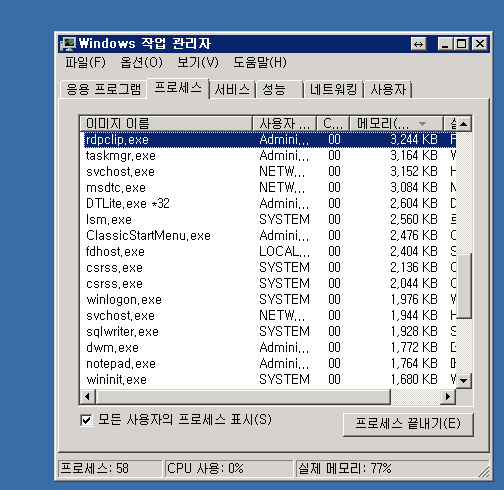
Task: Click the double-arrow button in title bar
Action: [x=419, y=44]
